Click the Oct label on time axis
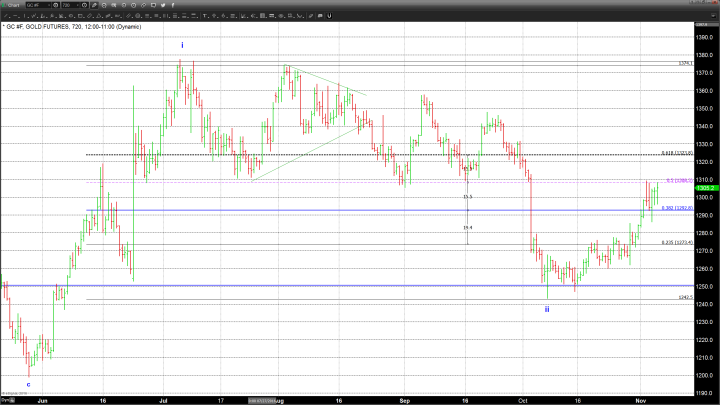The width and height of the screenshot is (720, 405). click(523, 401)
